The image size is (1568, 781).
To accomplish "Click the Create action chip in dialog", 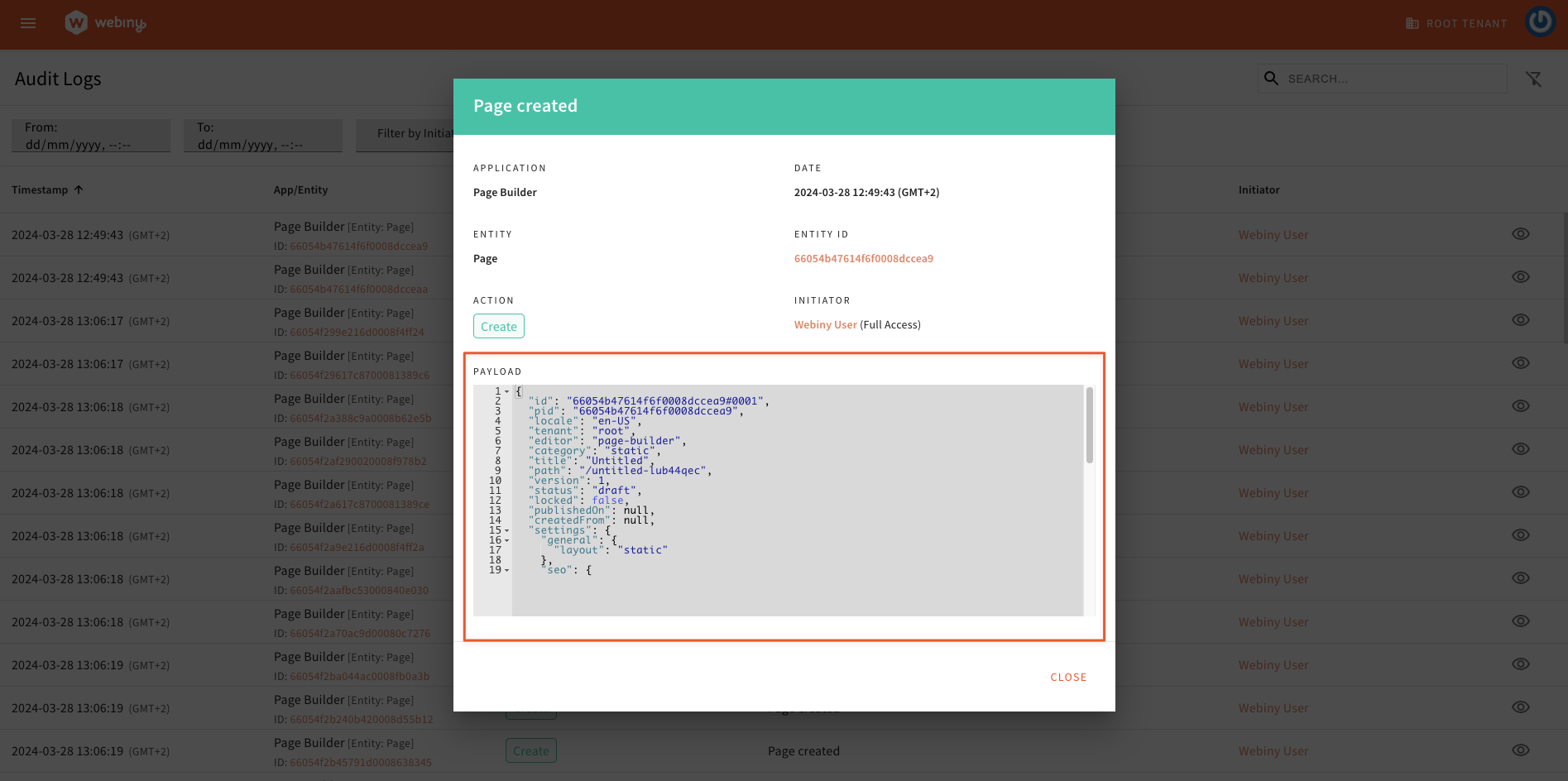I will (499, 326).
